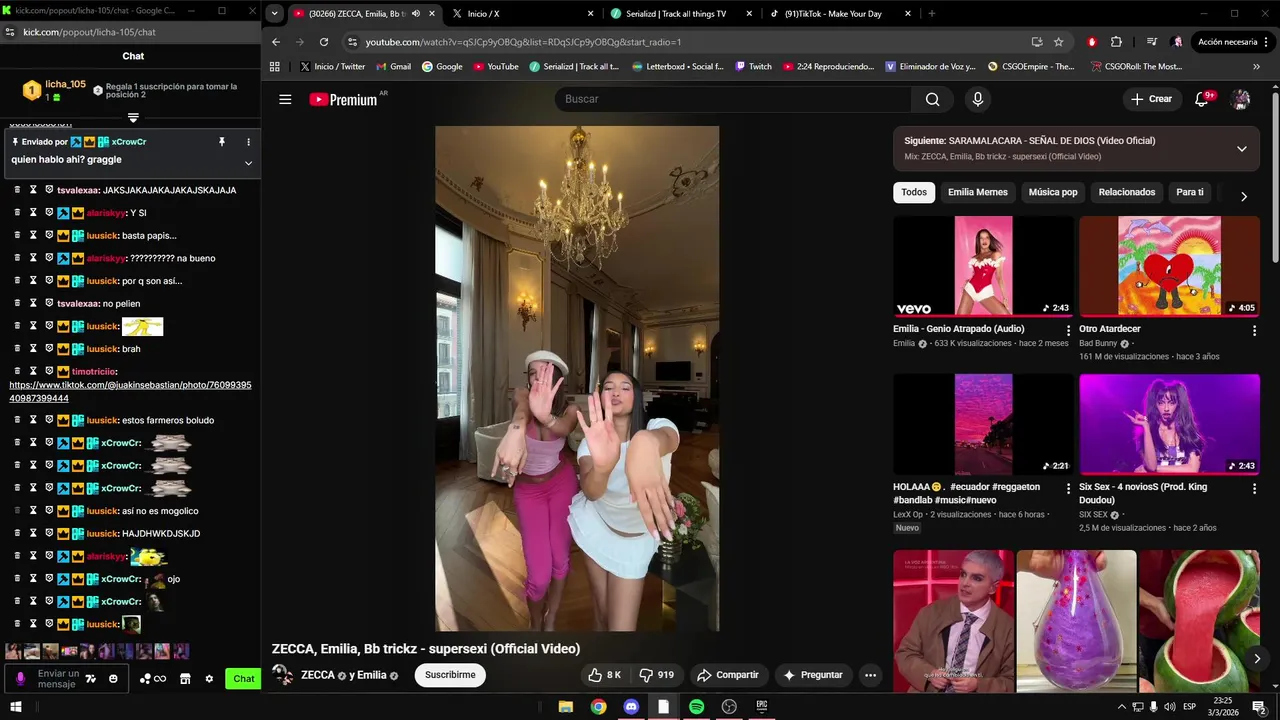This screenshot has width=1280, height=720.
Task: Open the Chrome tab search dropdown
Action: click(274, 14)
